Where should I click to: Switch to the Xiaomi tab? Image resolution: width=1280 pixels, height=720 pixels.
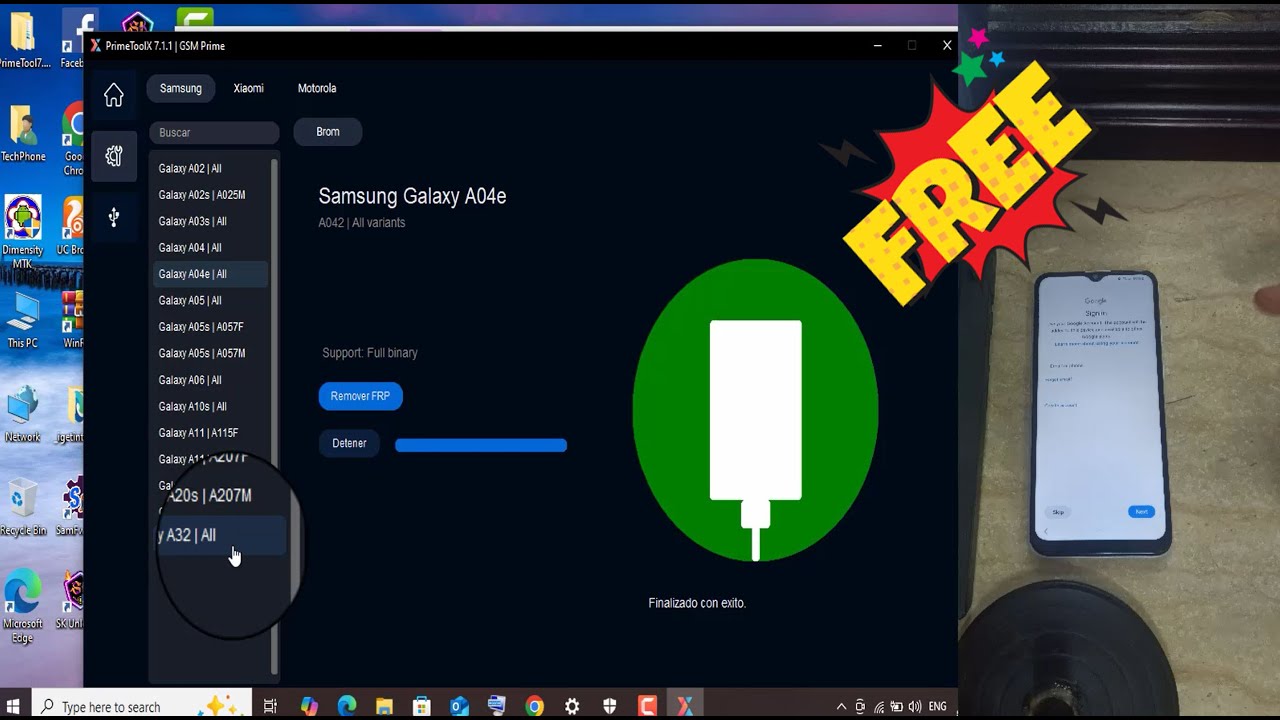249,88
